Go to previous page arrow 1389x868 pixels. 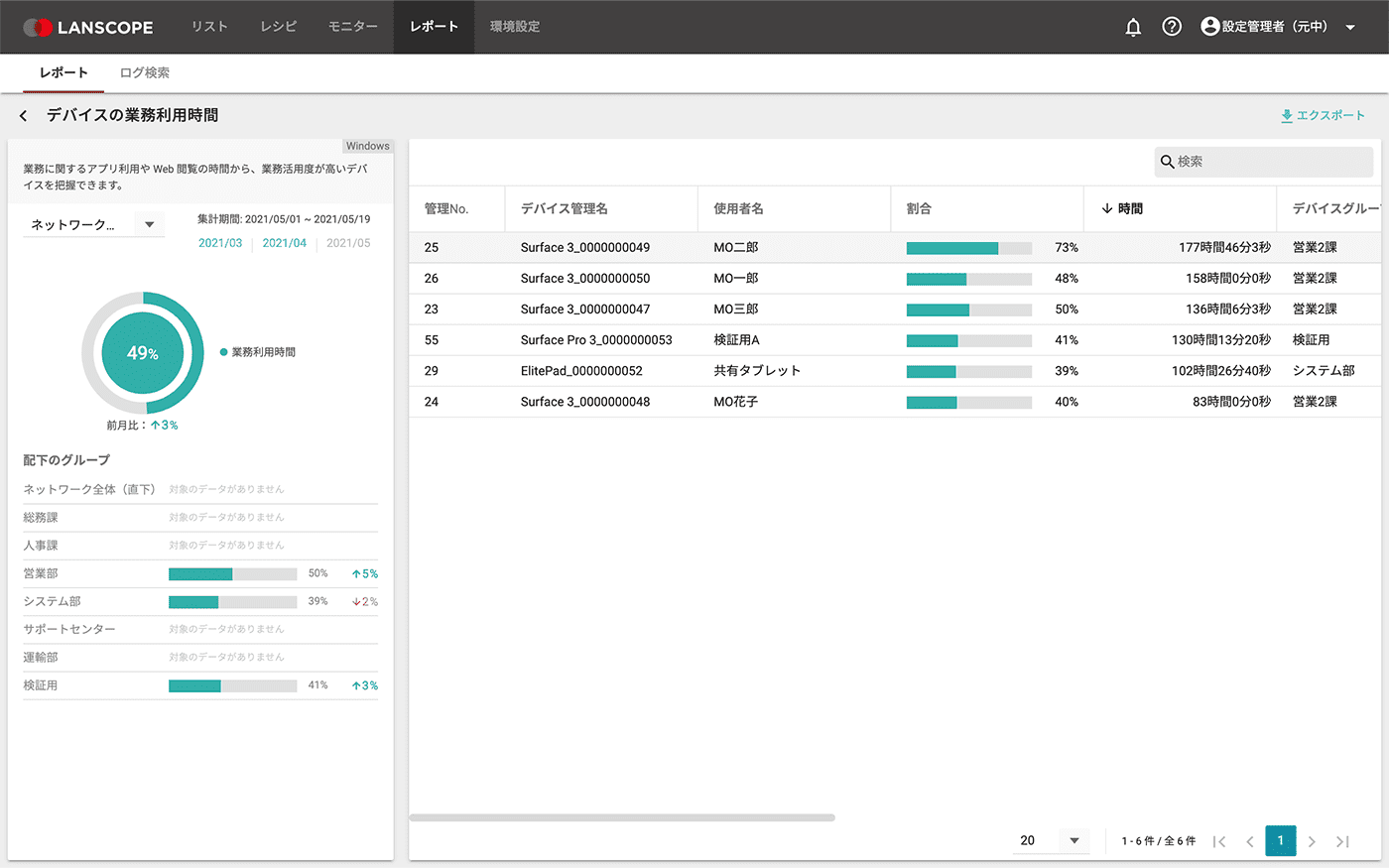click(x=1250, y=841)
